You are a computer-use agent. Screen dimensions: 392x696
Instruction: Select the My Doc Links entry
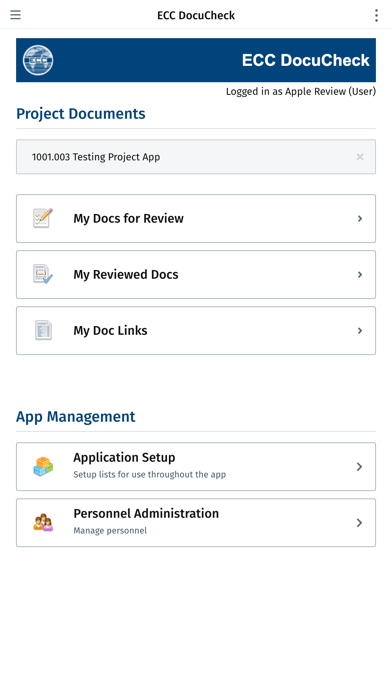196,331
